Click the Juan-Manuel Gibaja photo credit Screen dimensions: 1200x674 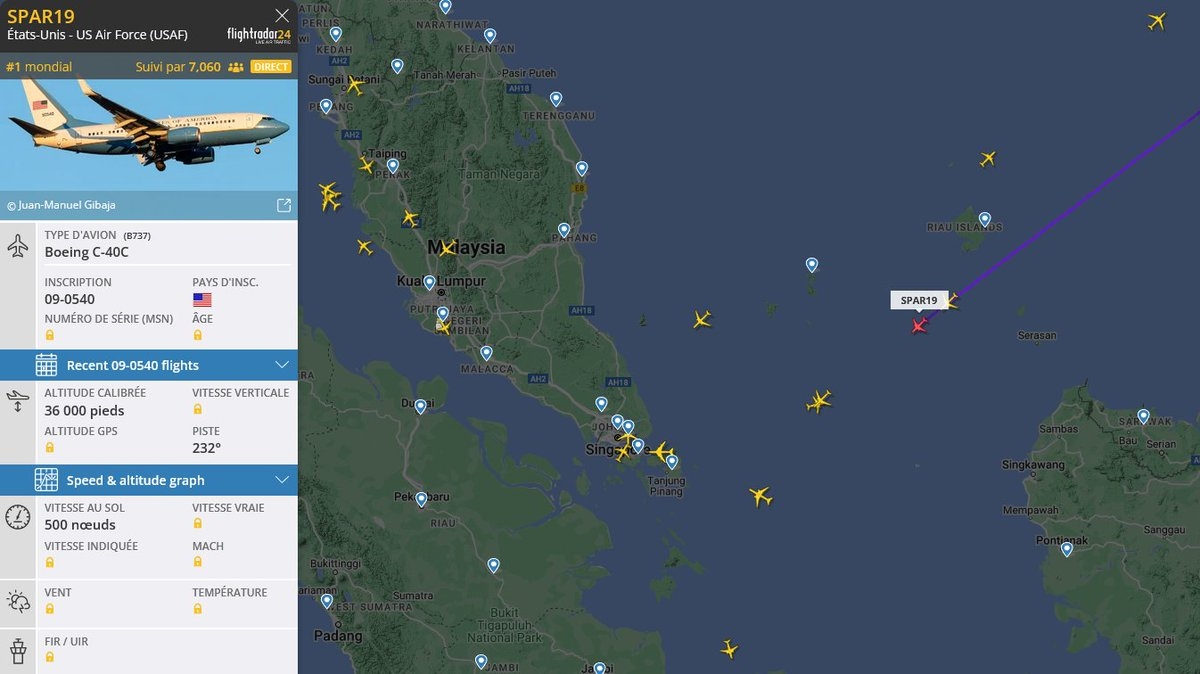click(x=62, y=205)
